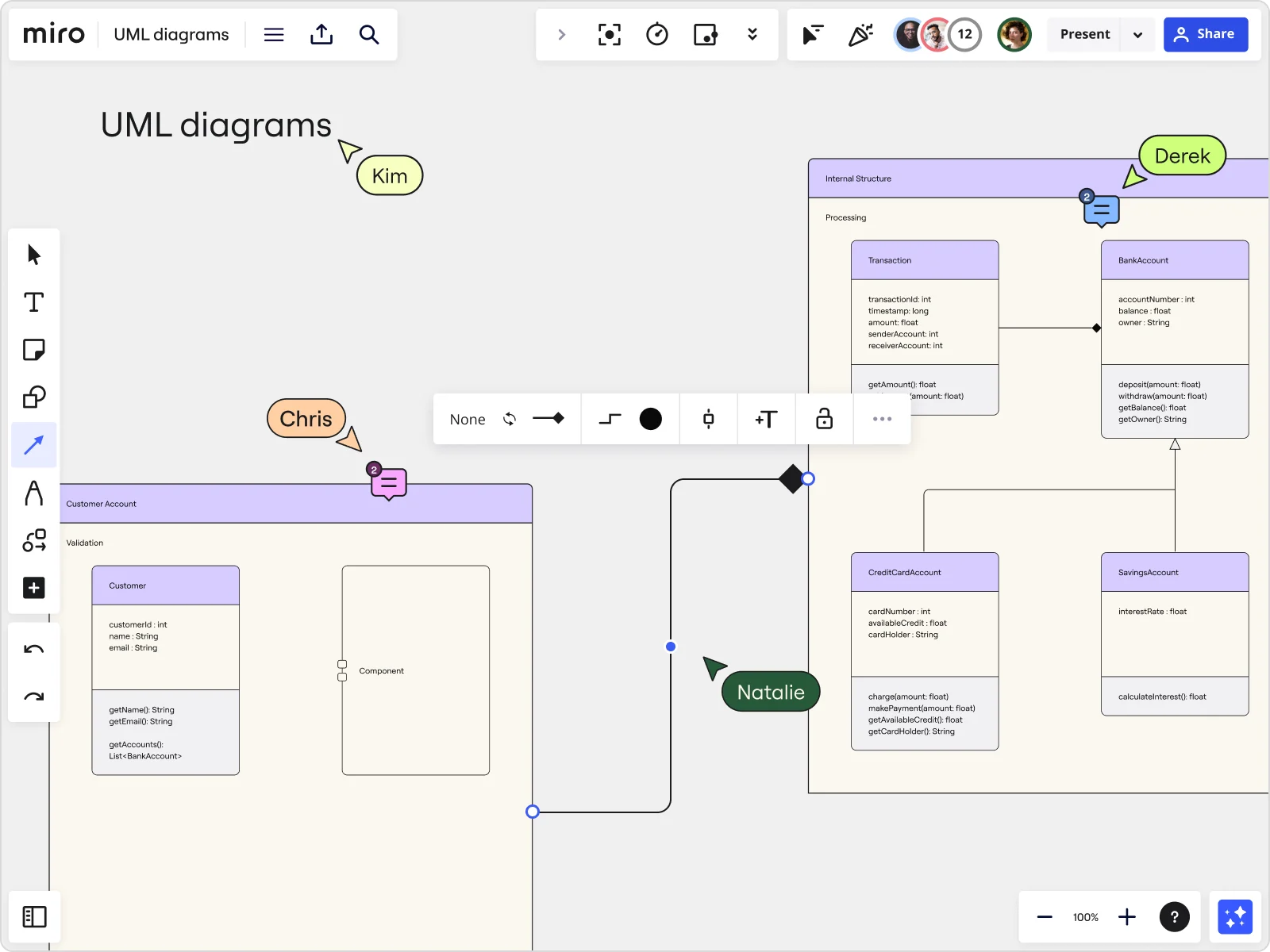
Task: Open more options ellipsis on connector toolbar
Action: point(882,419)
